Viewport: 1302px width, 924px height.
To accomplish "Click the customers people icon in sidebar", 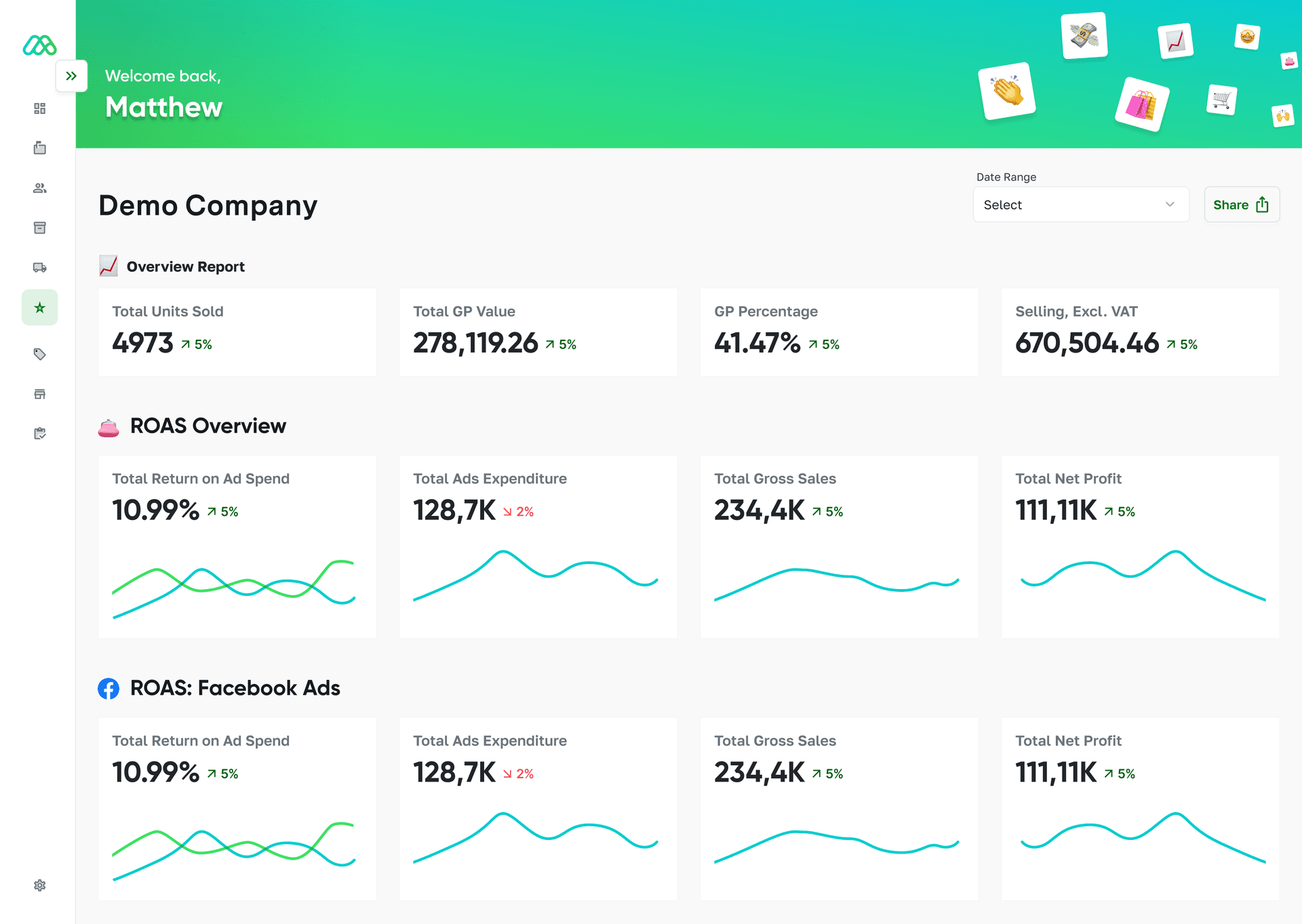I will (39, 188).
